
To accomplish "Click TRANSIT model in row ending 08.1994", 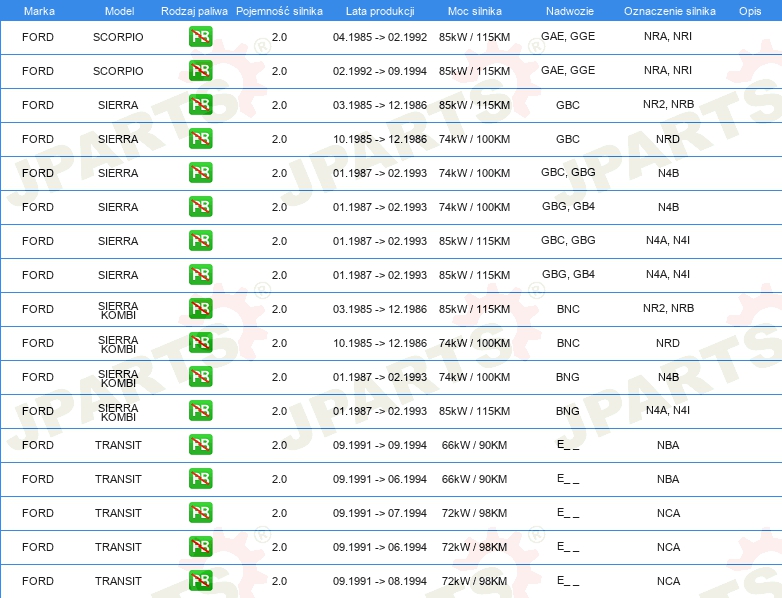I will coord(118,581).
